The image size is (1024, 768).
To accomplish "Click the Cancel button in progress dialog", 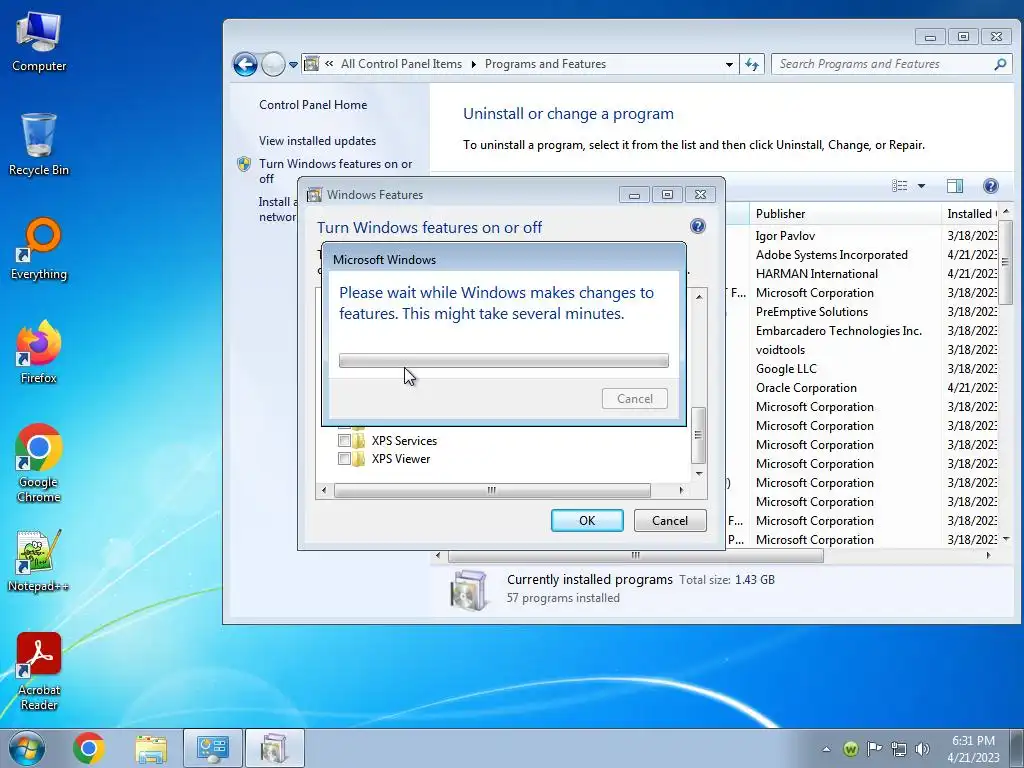I will 635,398.
